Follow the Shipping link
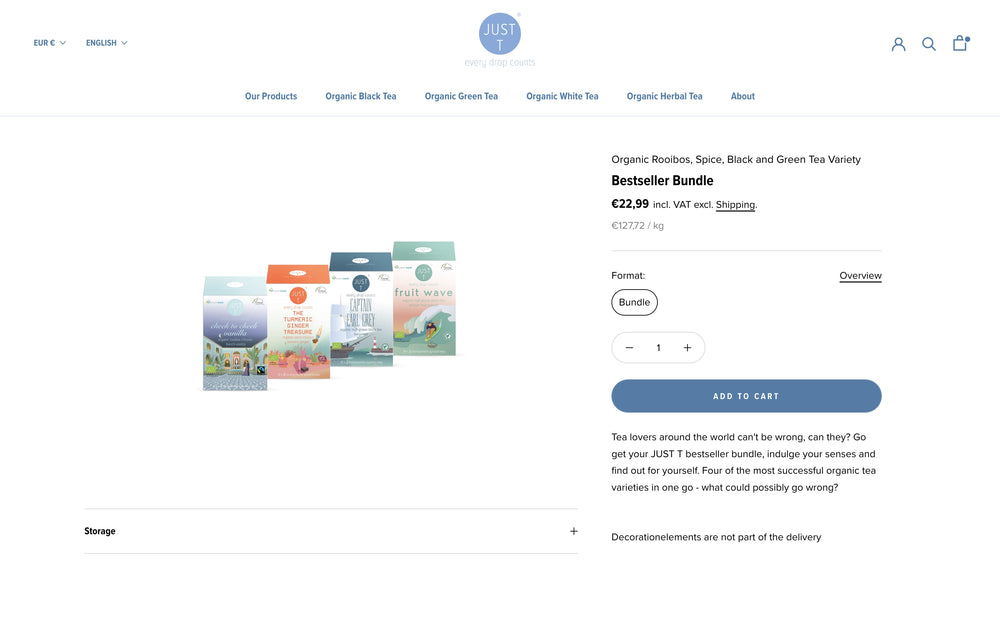1000x642 pixels. (735, 205)
